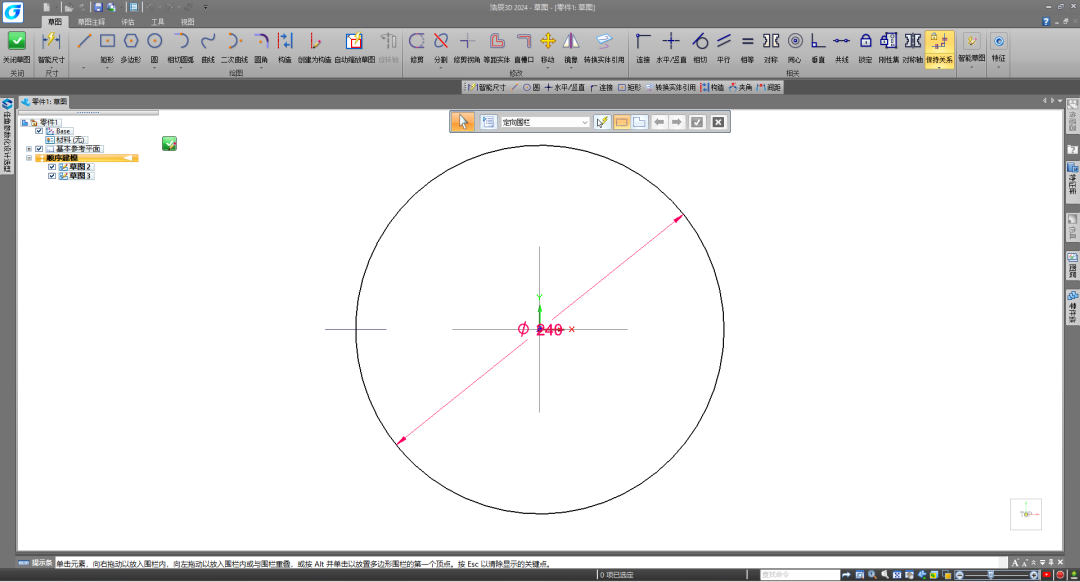Select the 材料 (无) tree item
The height and width of the screenshot is (582, 1080).
coord(65,140)
